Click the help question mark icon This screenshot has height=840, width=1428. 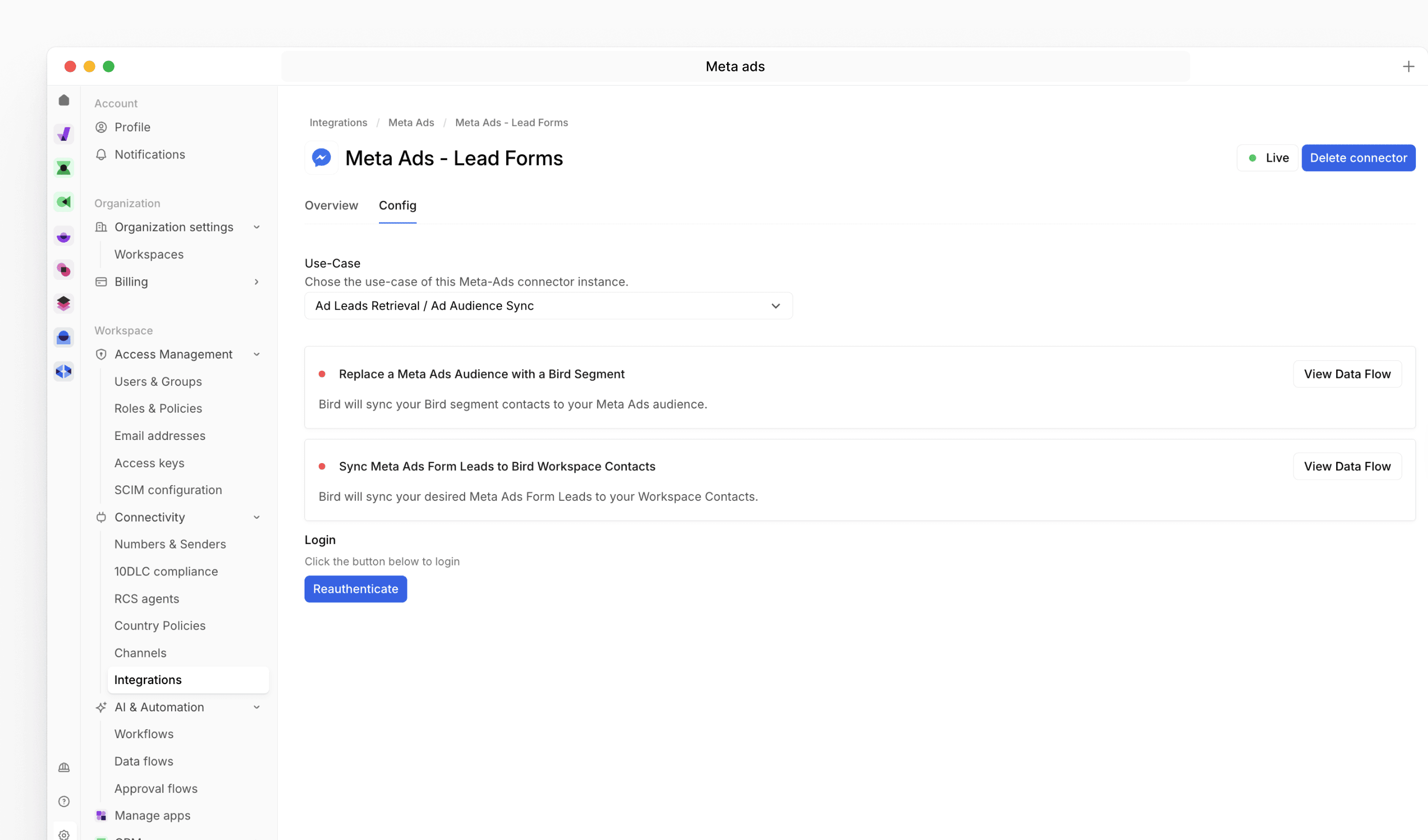64,801
